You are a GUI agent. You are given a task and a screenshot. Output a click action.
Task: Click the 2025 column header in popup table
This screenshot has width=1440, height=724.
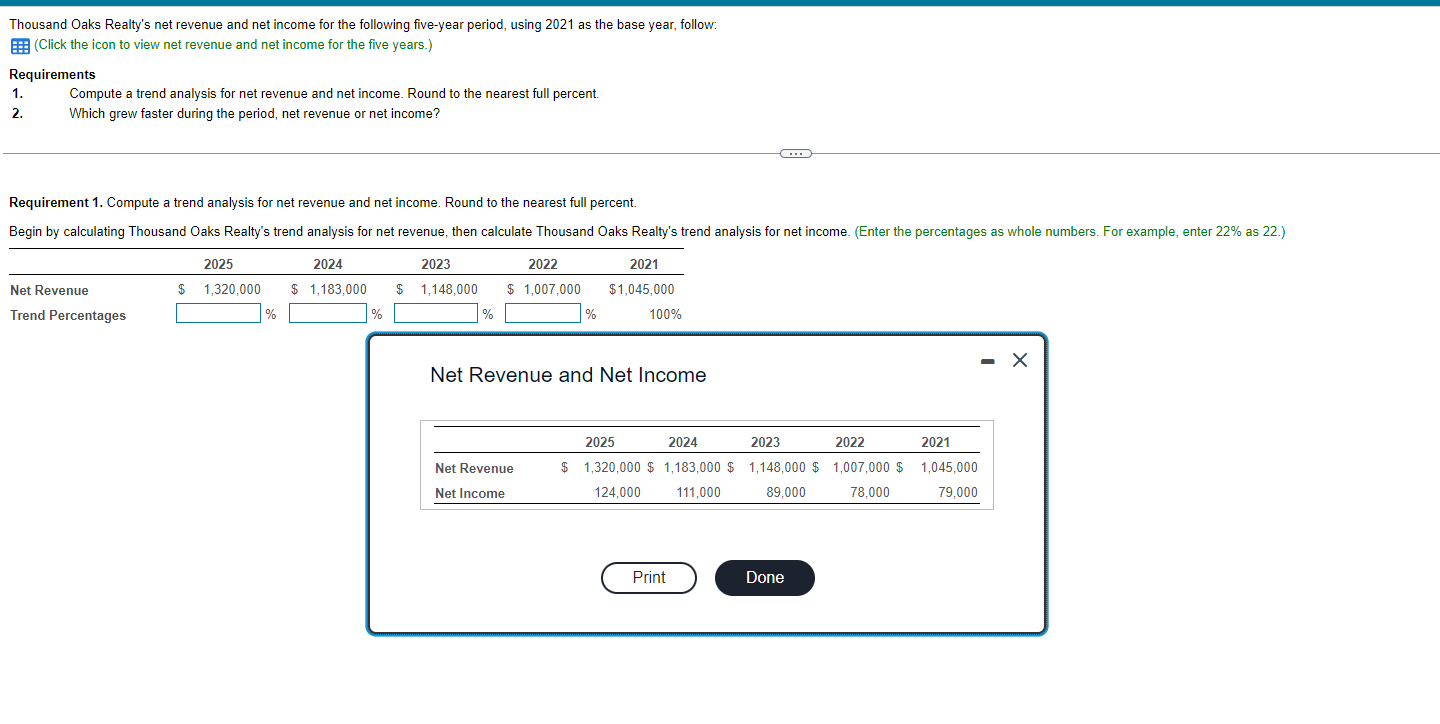point(600,442)
